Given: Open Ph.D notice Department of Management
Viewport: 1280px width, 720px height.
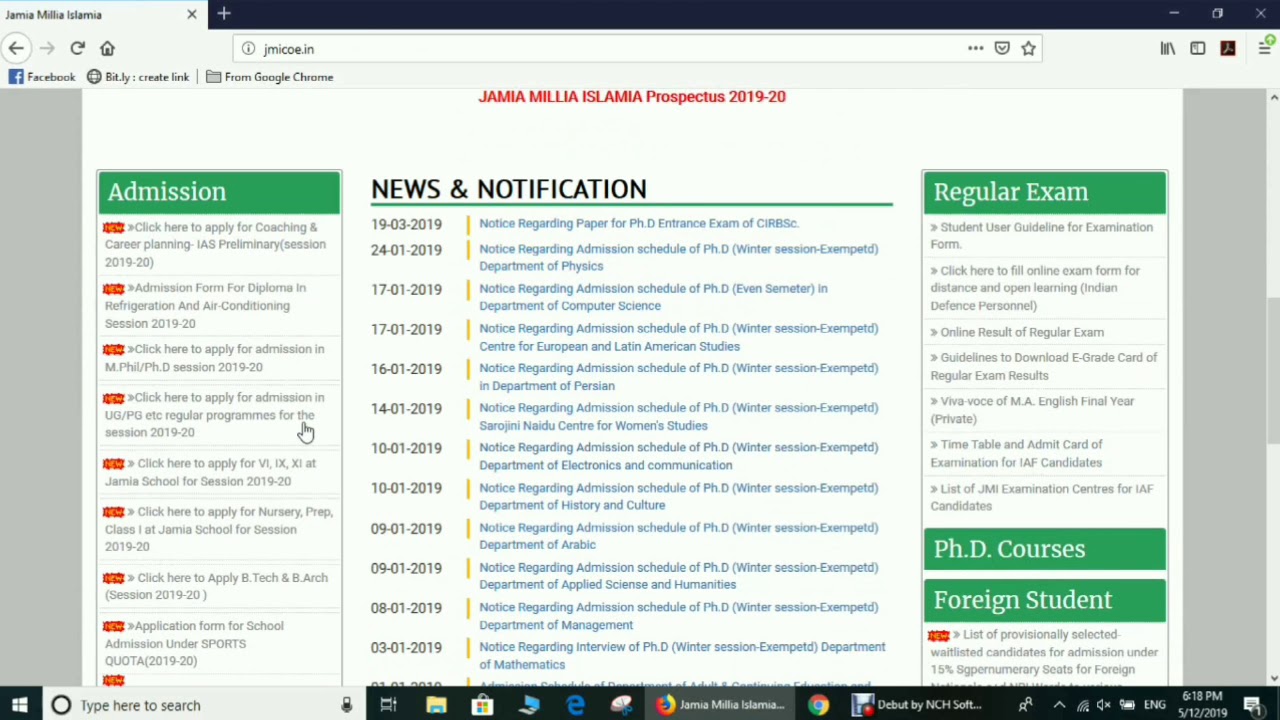Looking at the screenshot, I should click(x=678, y=616).
